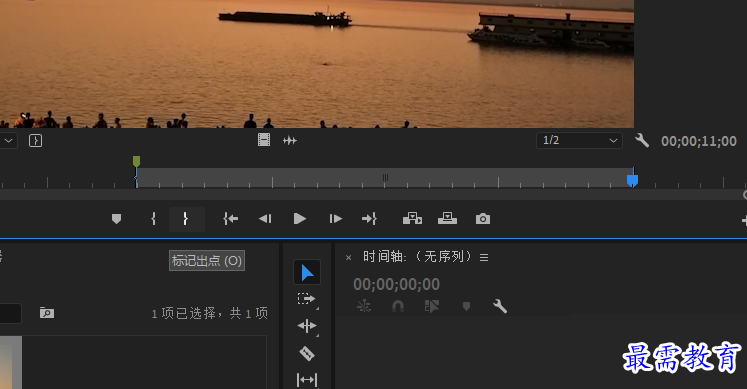Open source monitor wrench settings
747x389 pixels.
tap(642, 140)
